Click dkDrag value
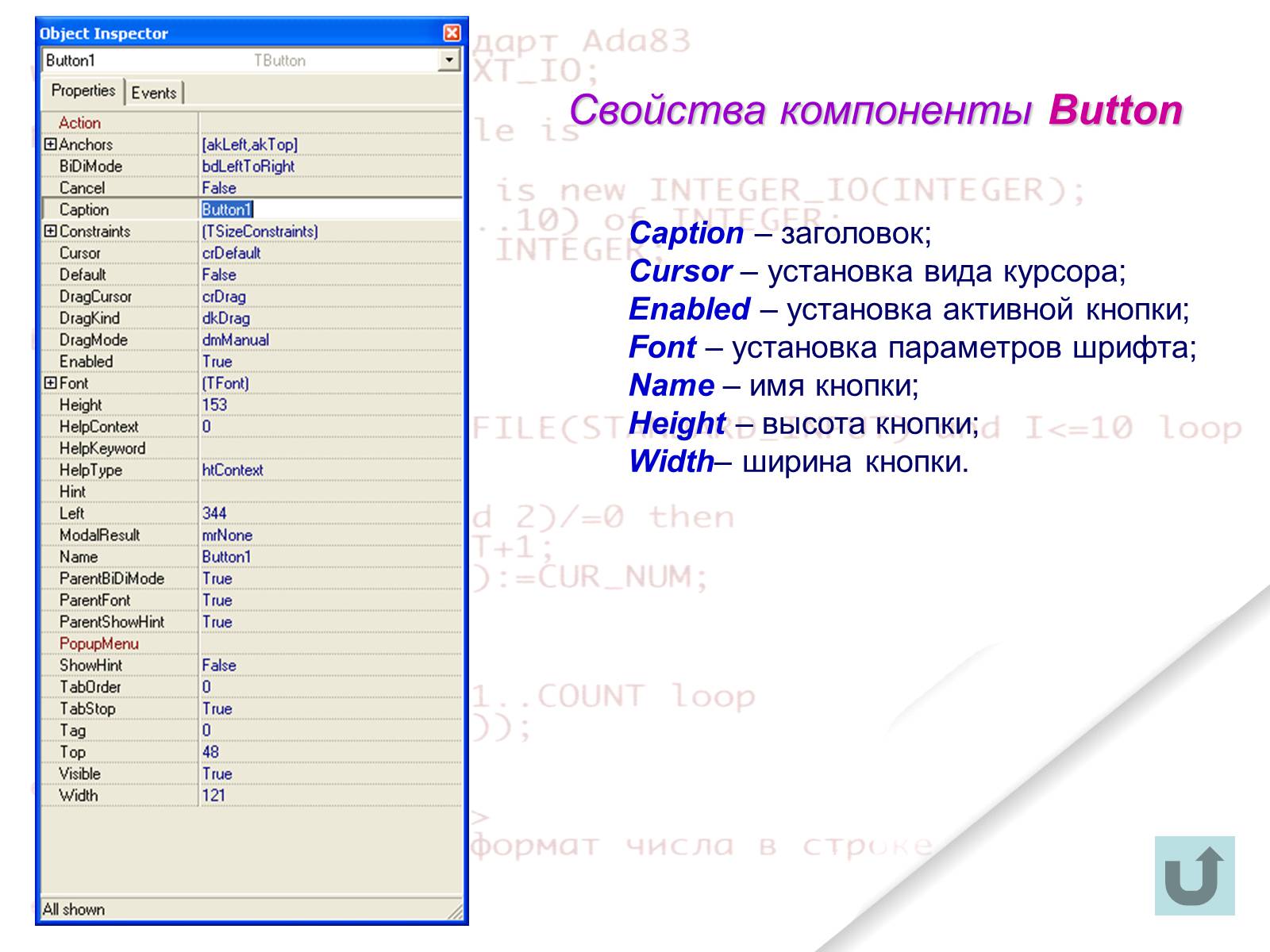Image resolution: width=1270 pixels, height=952 pixels. pos(226,318)
